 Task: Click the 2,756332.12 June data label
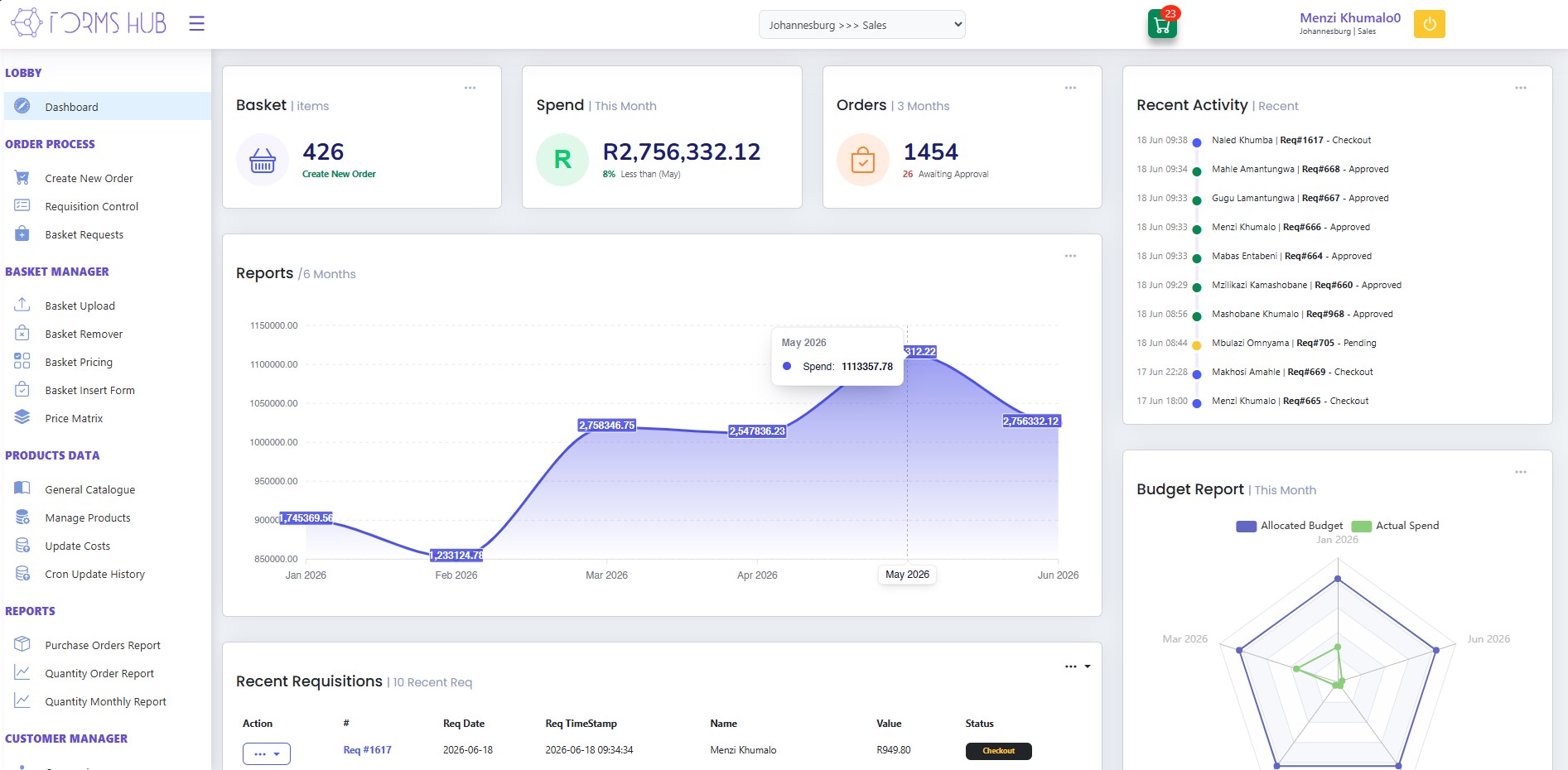(1031, 421)
